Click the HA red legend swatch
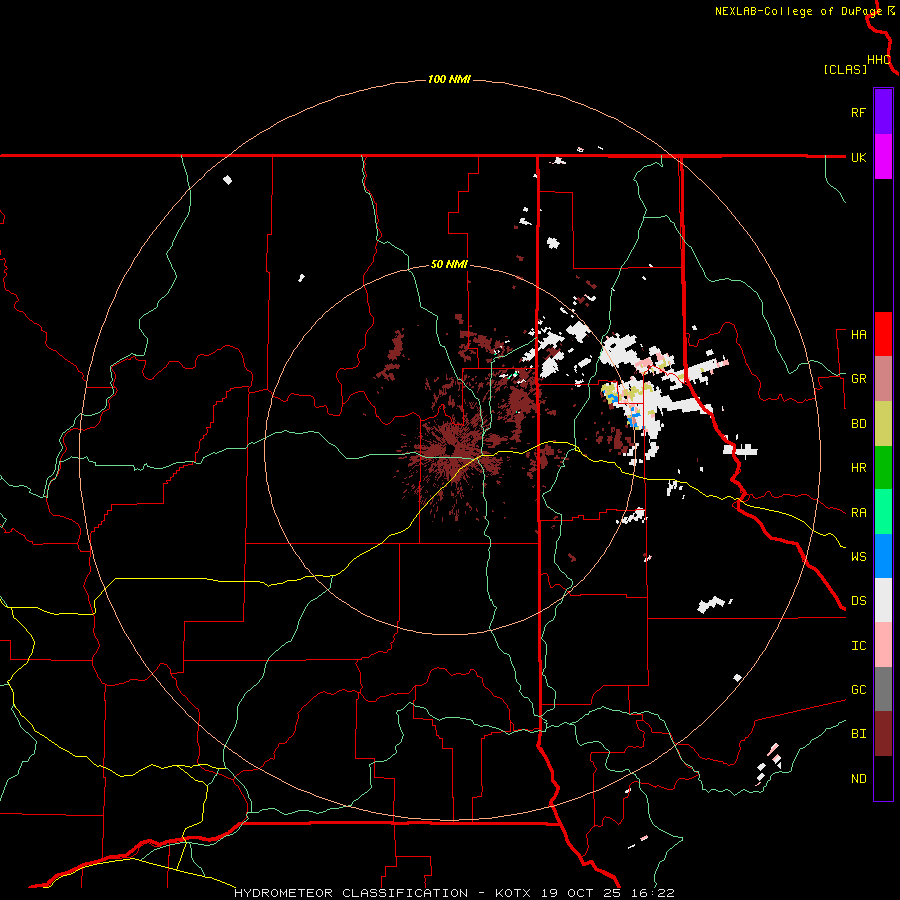 [x=883, y=334]
